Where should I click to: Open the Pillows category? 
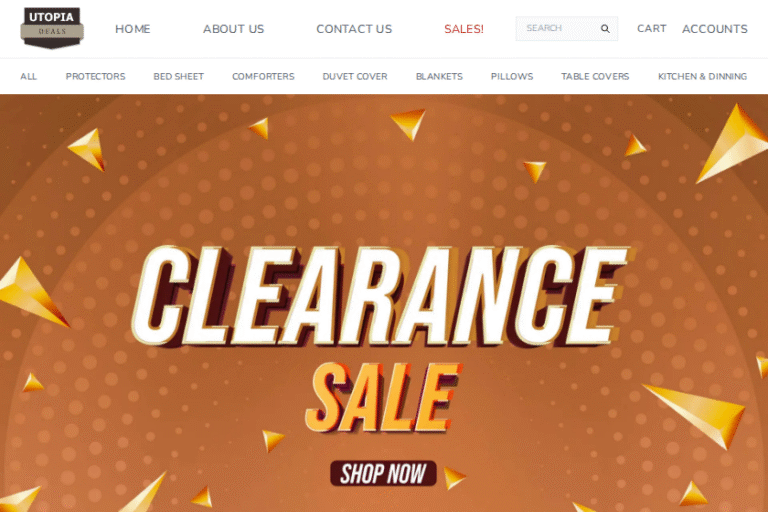[x=512, y=76]
